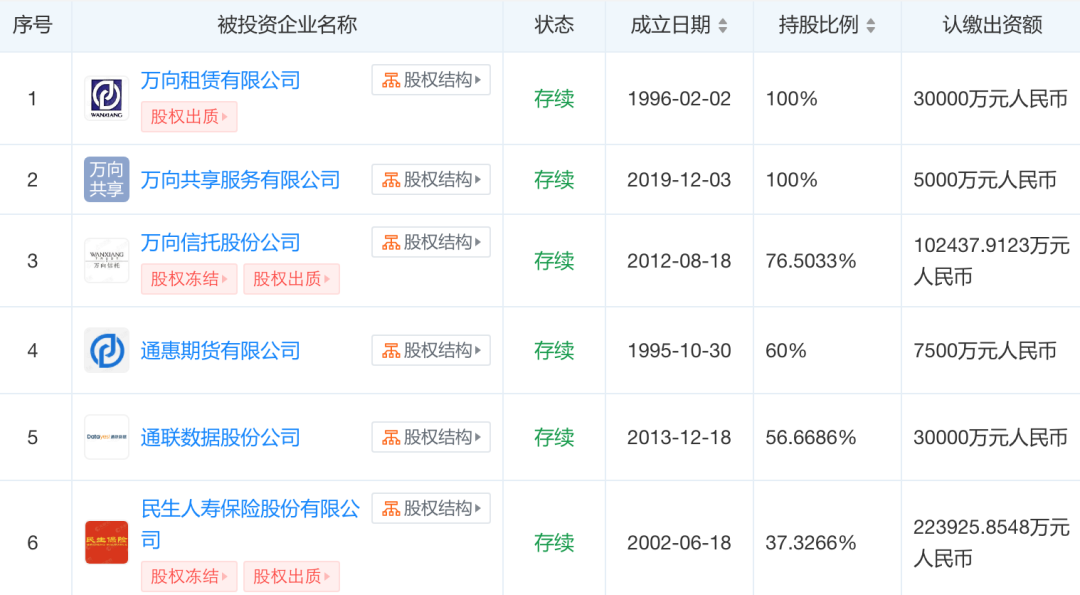This screenshot has width=1080, height=595.
Task: Expand 股权结构 for 万向租赁有限公司
Action: tap(431, 80)
